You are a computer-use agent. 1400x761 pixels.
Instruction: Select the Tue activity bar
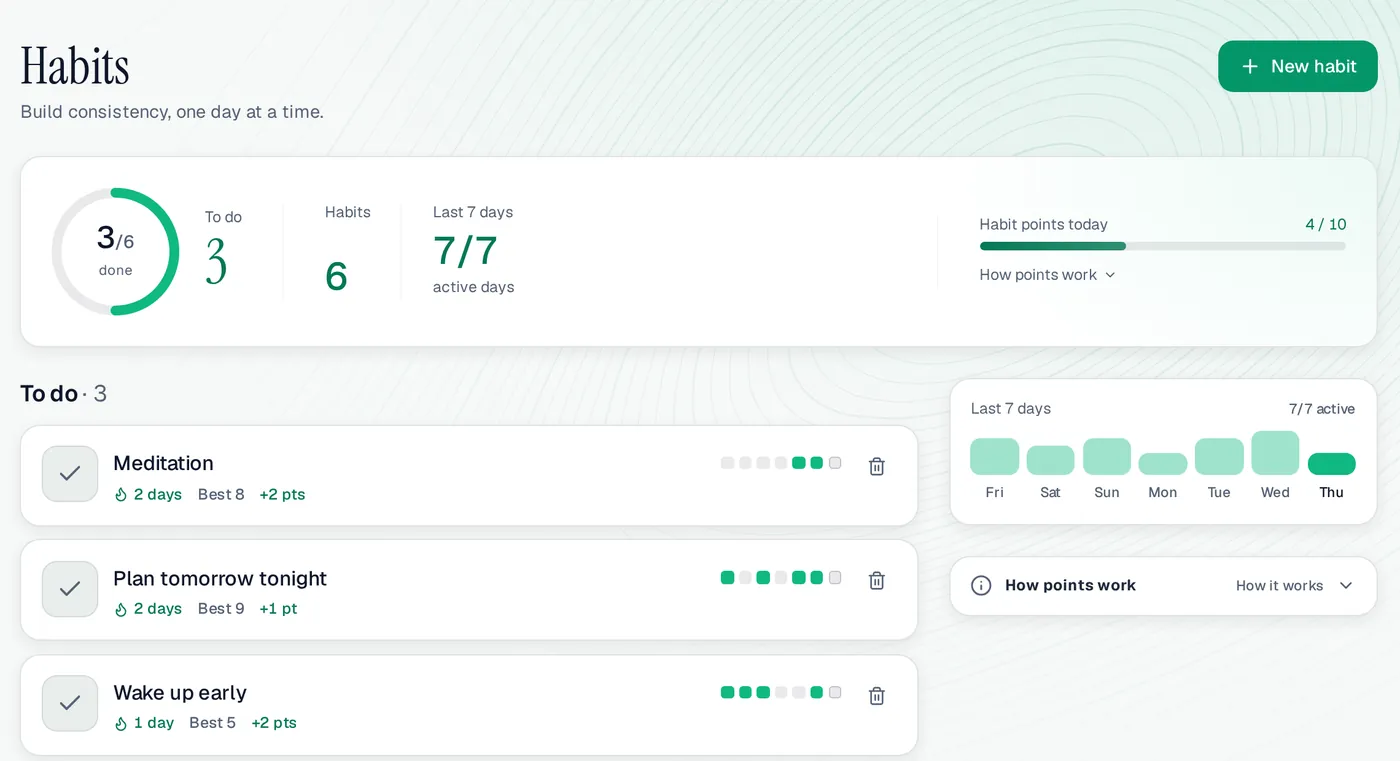pyautogui.click(x=1219, y=457)
